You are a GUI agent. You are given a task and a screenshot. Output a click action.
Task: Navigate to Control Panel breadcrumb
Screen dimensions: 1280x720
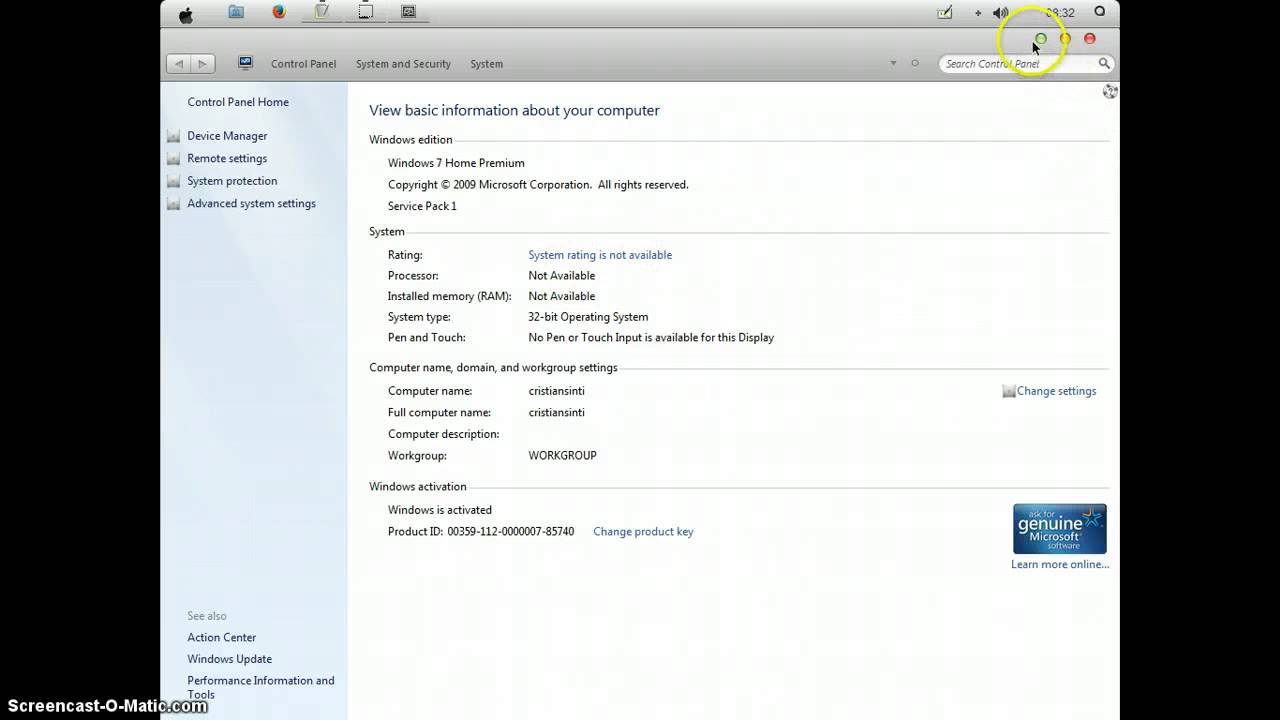[303, 64]
